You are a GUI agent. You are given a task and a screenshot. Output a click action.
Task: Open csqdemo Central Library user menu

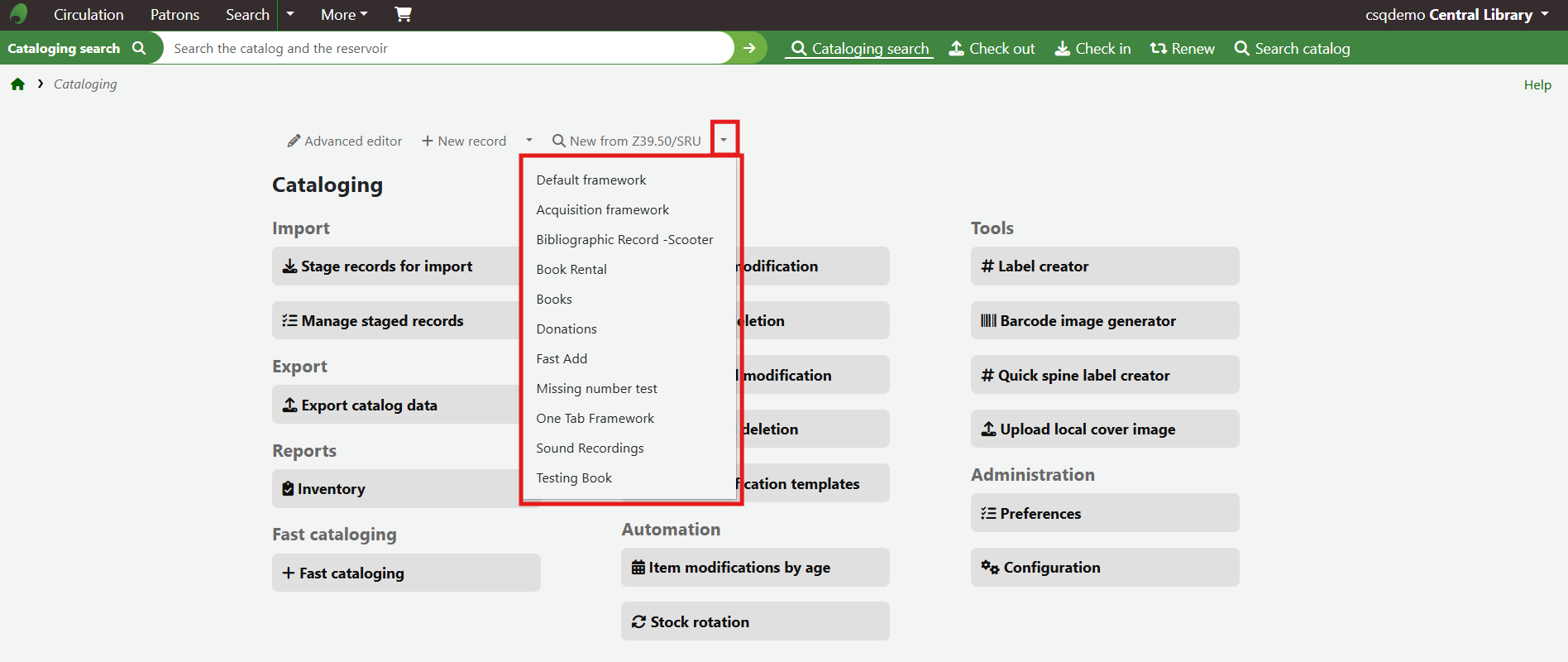[1456, 15]
